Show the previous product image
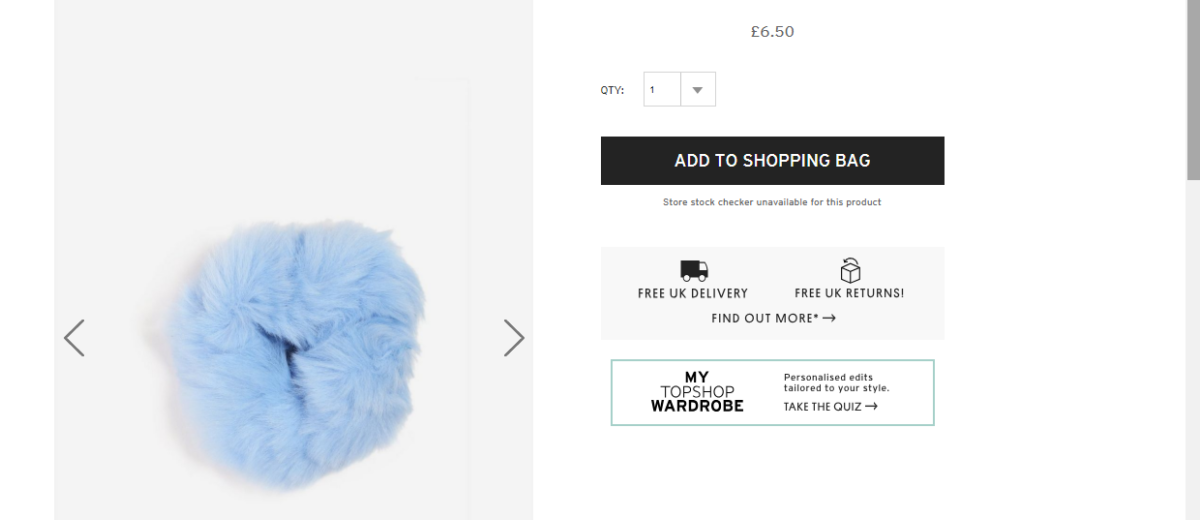The height and width of the screenshot is (520, 1200). point(74,338)
